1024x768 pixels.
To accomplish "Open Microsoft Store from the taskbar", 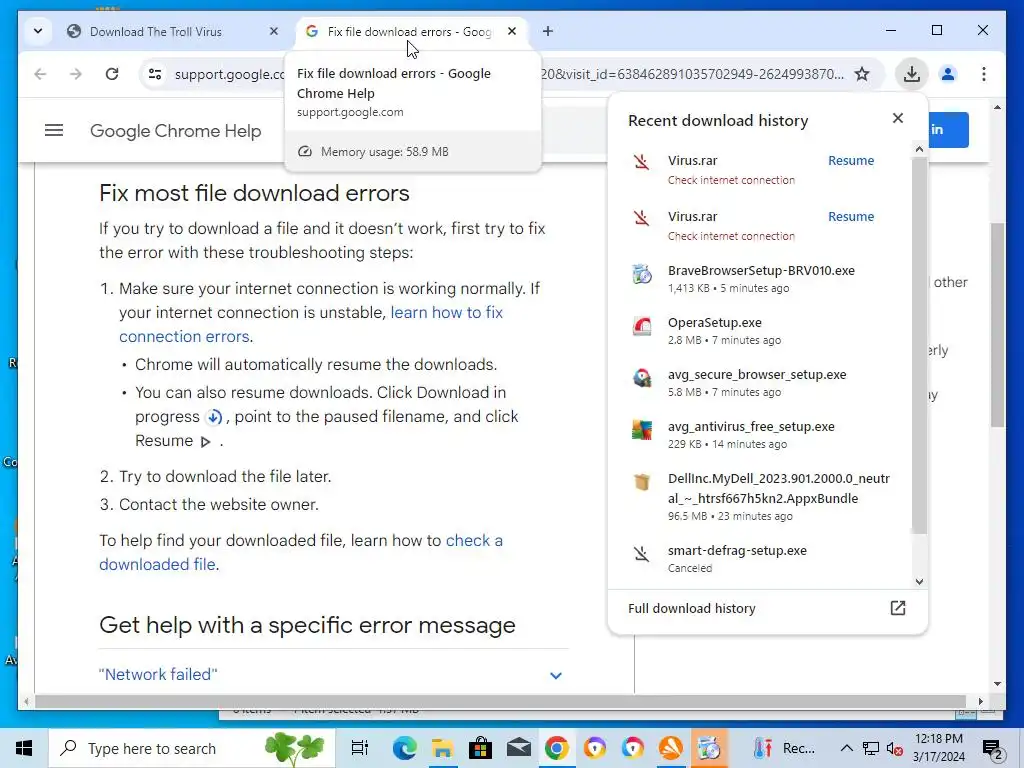I will (480, 748).
